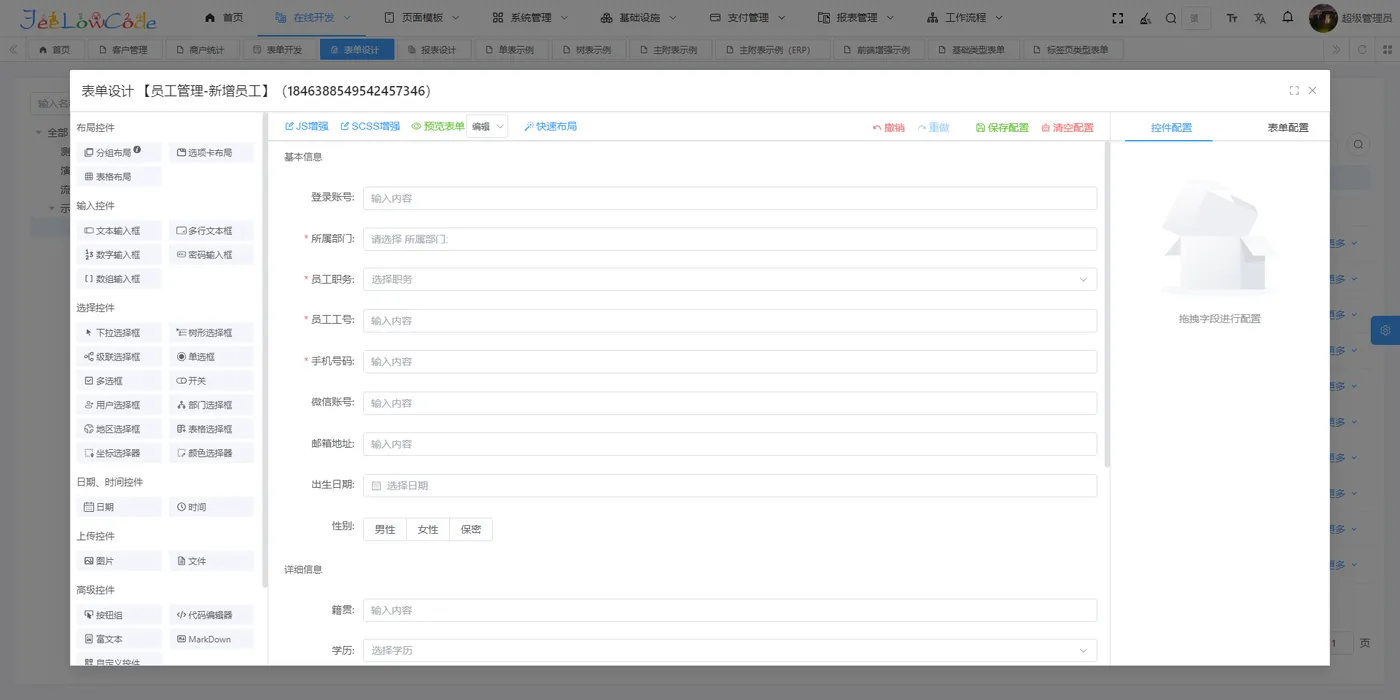Pick the 时间 time control
The image size is (1400, 700).
(210, 507)
